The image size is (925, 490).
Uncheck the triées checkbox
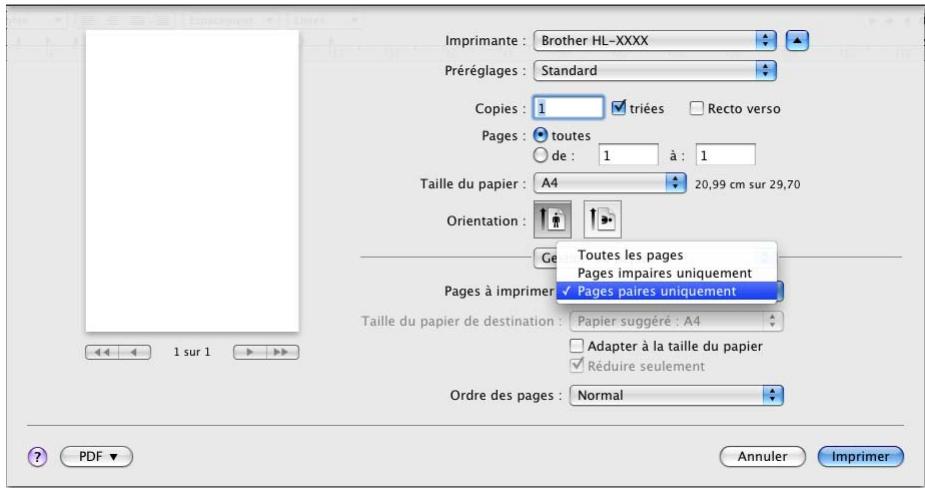coord(618,108)
